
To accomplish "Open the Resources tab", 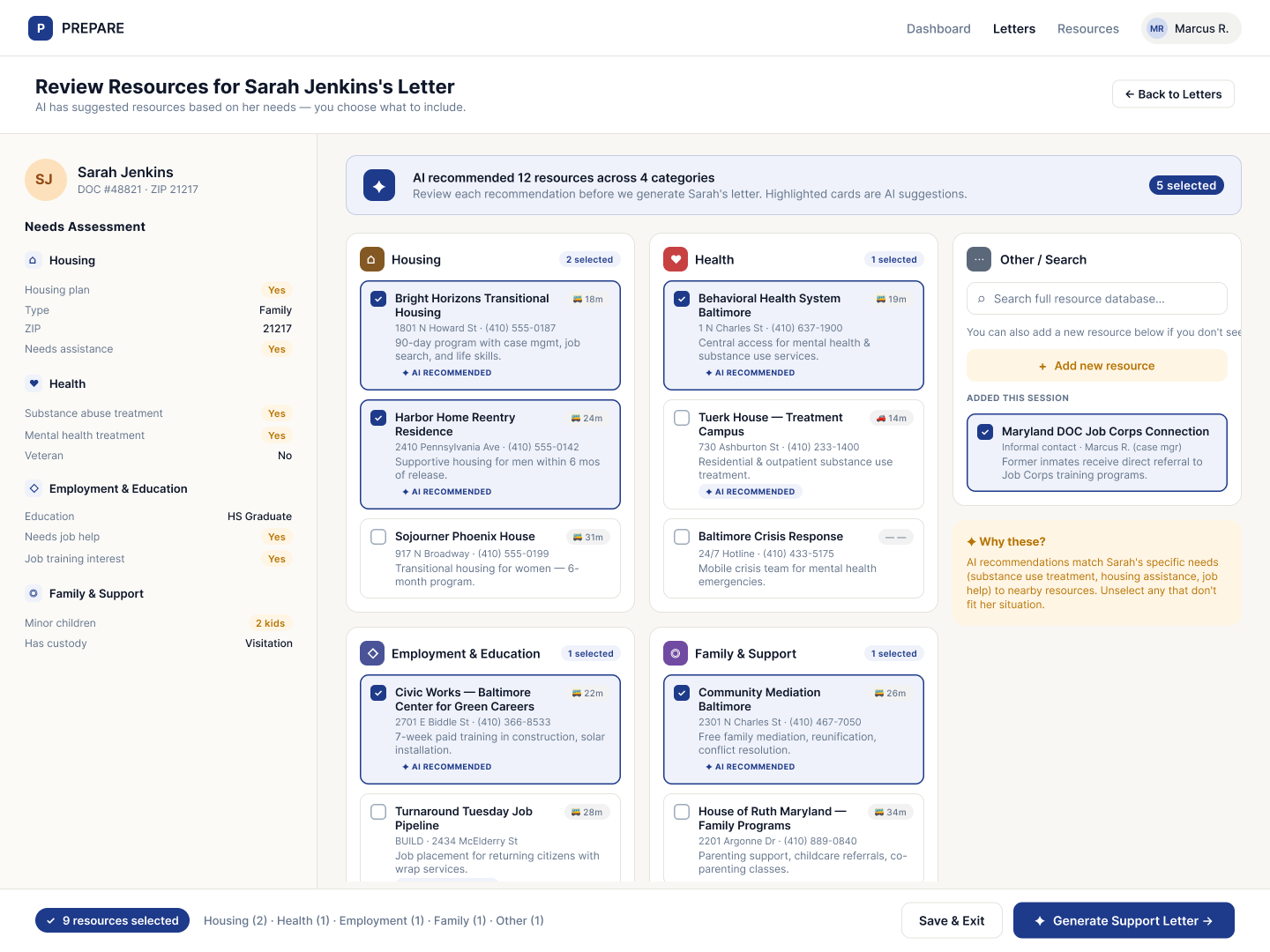I will [x=1088, y=28].
